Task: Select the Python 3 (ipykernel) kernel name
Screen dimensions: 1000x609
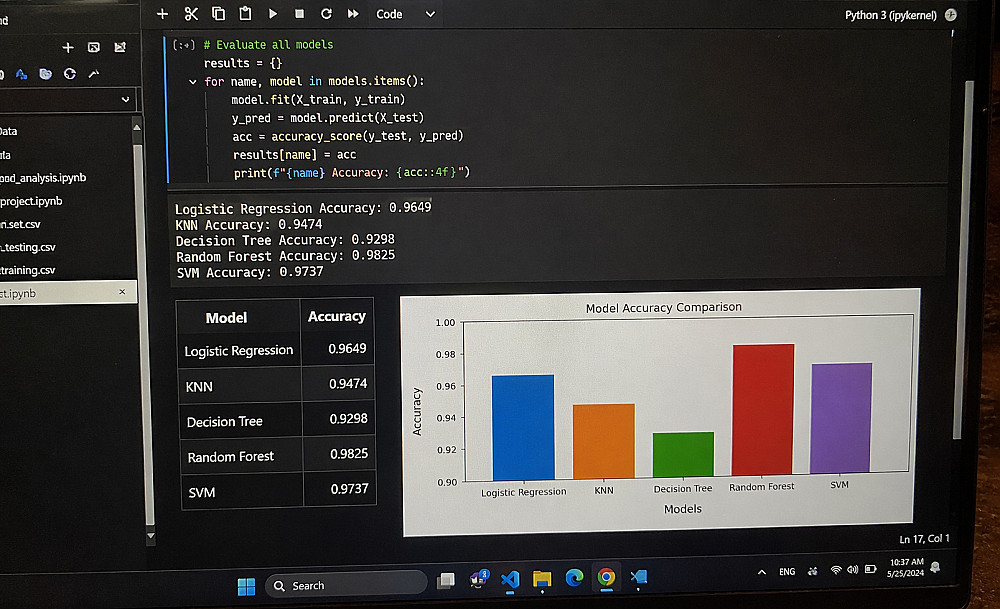Action: [x=890, y=15]
